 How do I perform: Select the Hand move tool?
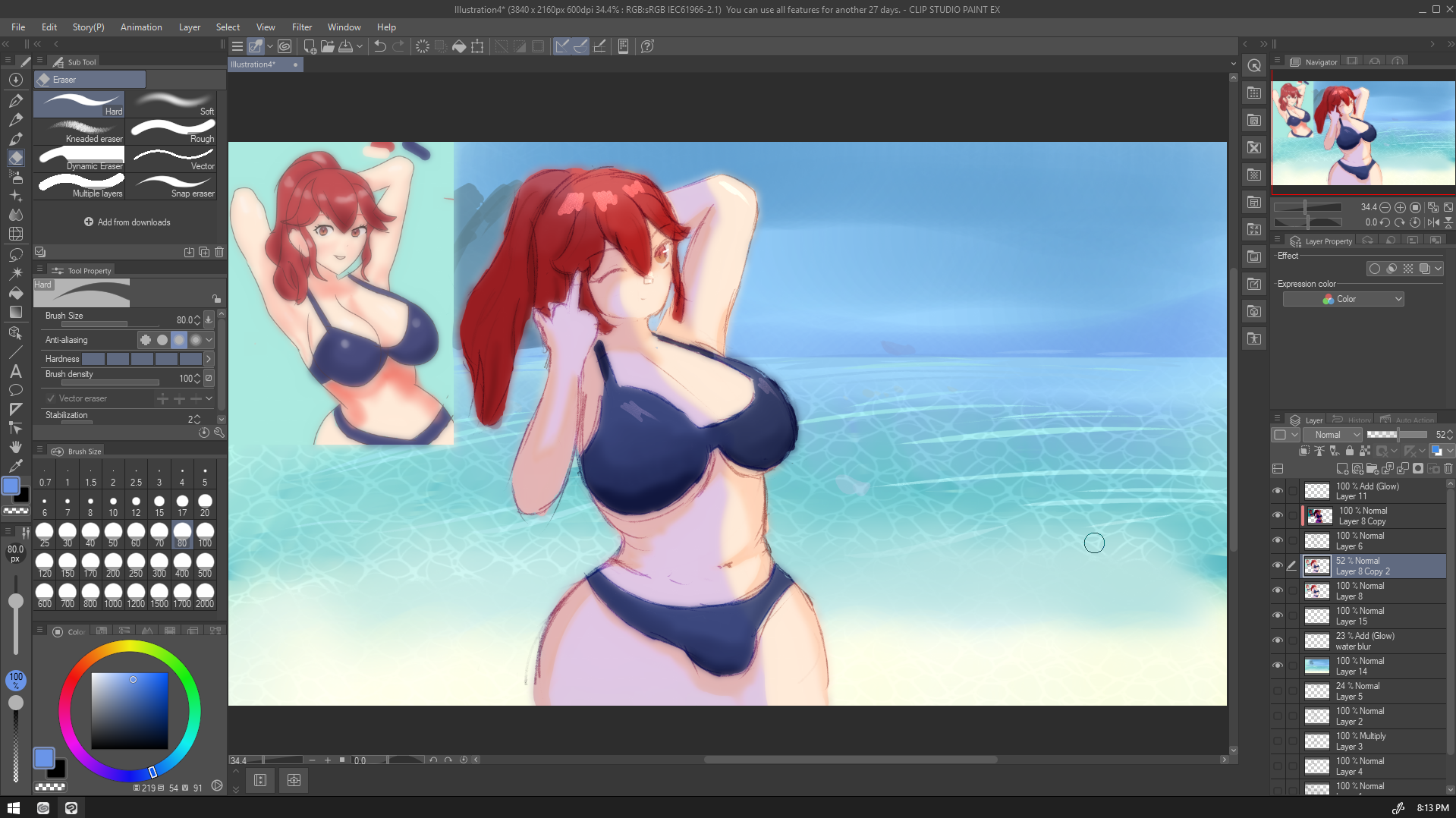[16, 447]
